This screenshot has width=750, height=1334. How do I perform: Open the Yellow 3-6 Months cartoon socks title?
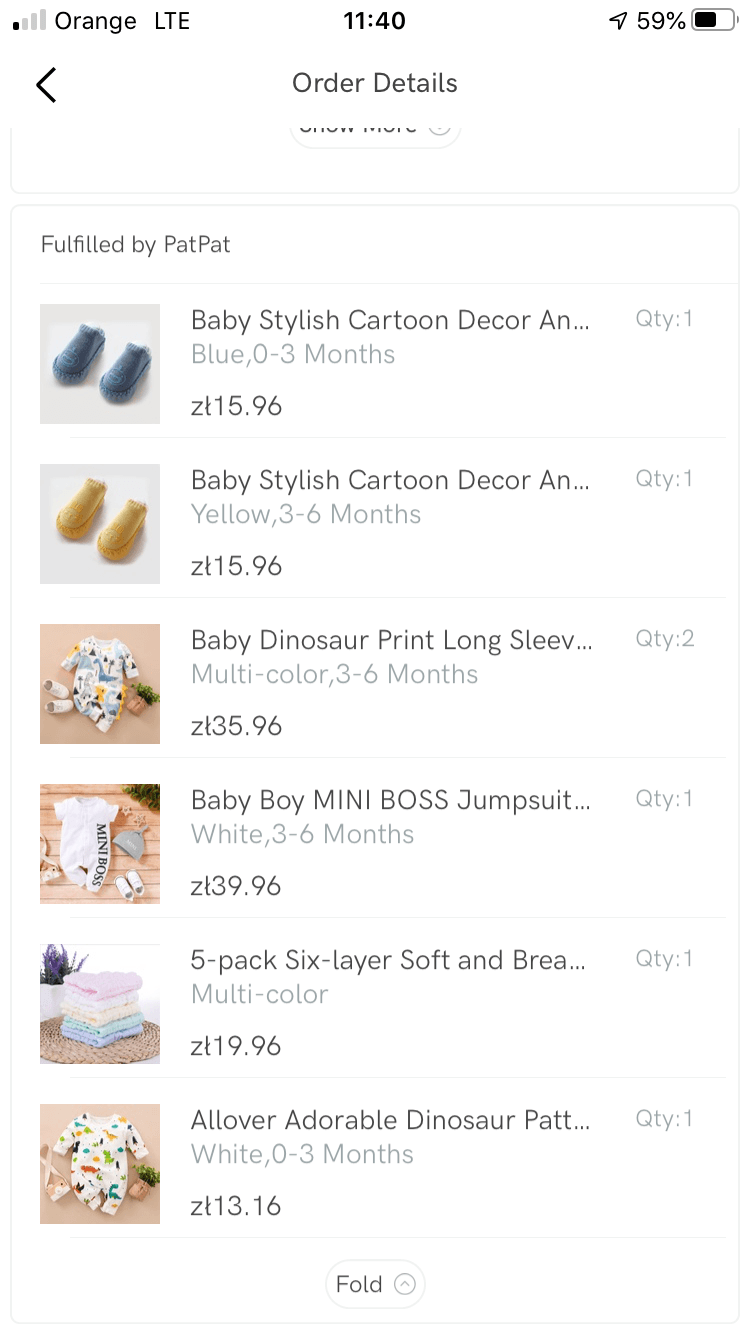390,480
